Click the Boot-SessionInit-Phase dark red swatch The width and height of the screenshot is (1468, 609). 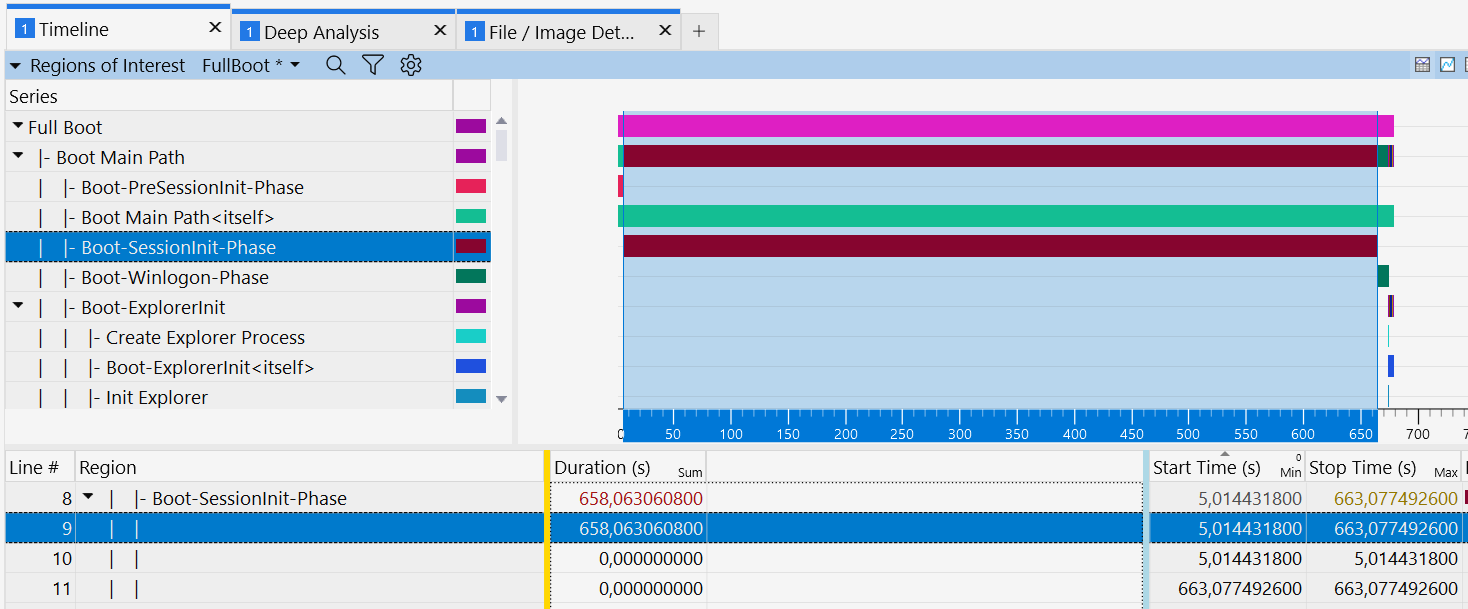tap(471, 246)
